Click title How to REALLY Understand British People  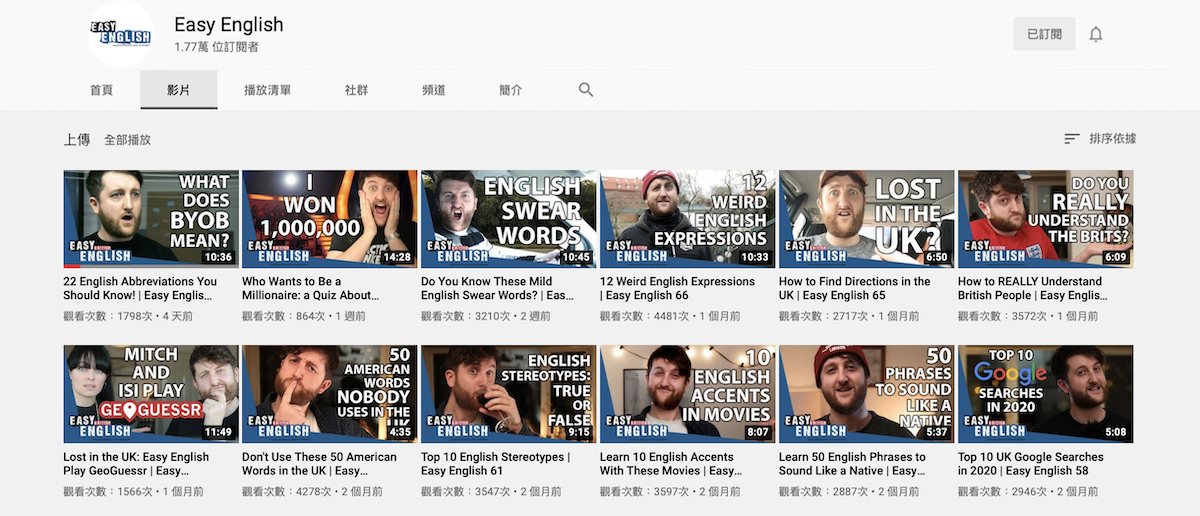(x=1033, y=289)
